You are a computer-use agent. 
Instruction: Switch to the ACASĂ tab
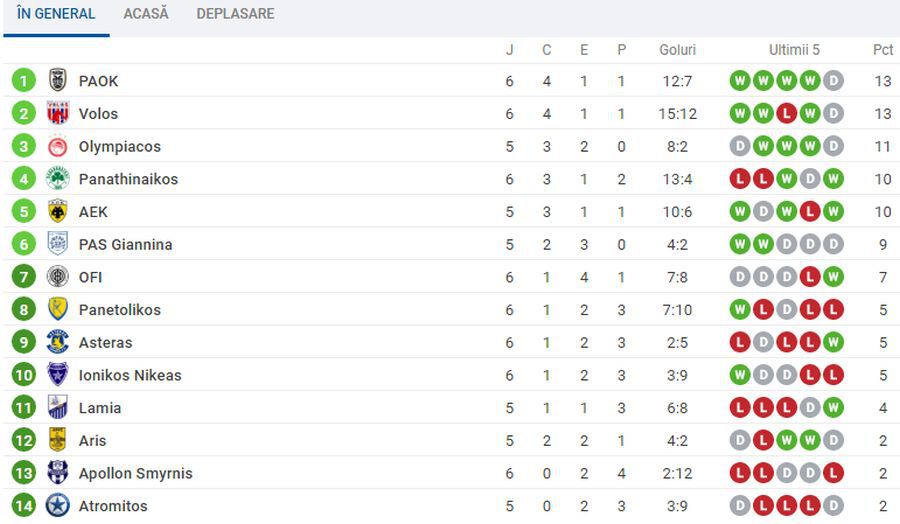coord(146,14)
